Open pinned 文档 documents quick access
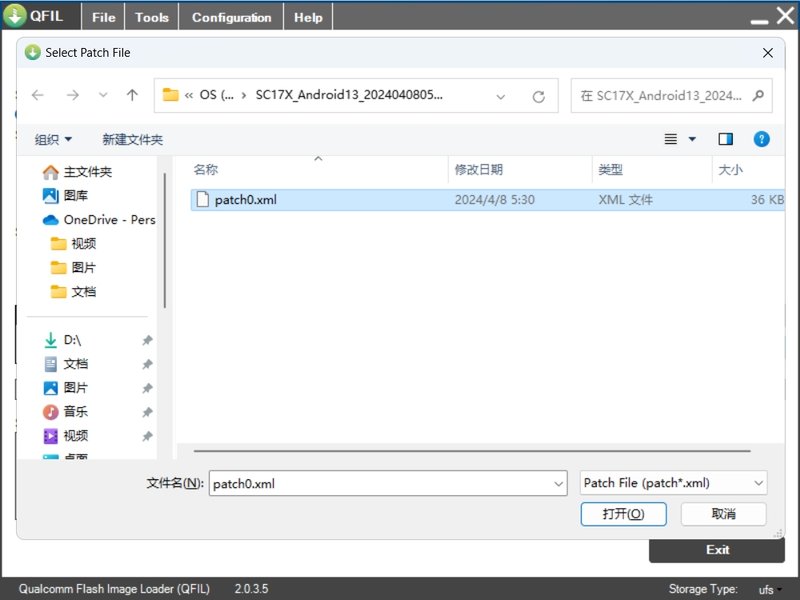This screenshot has width=800, height=600. (x=66, y=364)
